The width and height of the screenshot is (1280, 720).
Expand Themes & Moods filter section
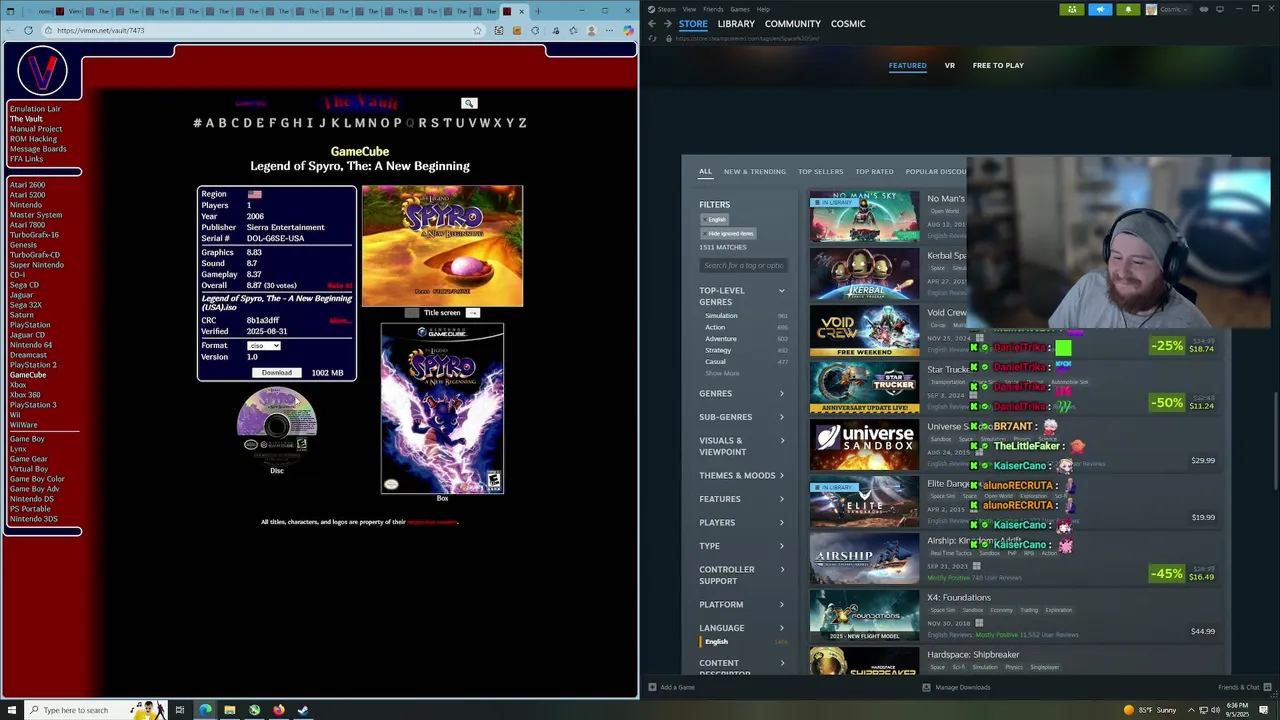pyautogui.click(x=742, y=476)
